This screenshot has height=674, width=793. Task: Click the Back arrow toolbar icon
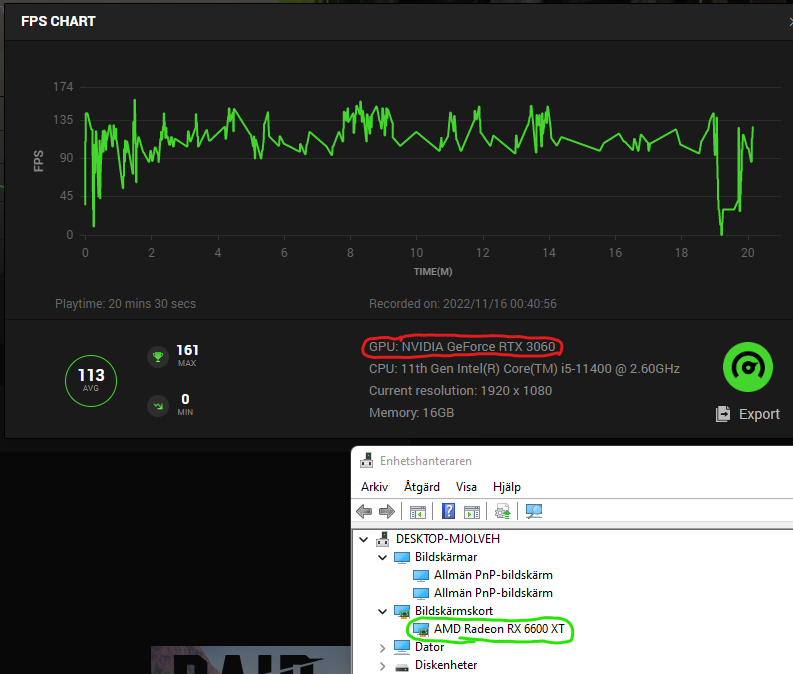(x=364, y=512)
